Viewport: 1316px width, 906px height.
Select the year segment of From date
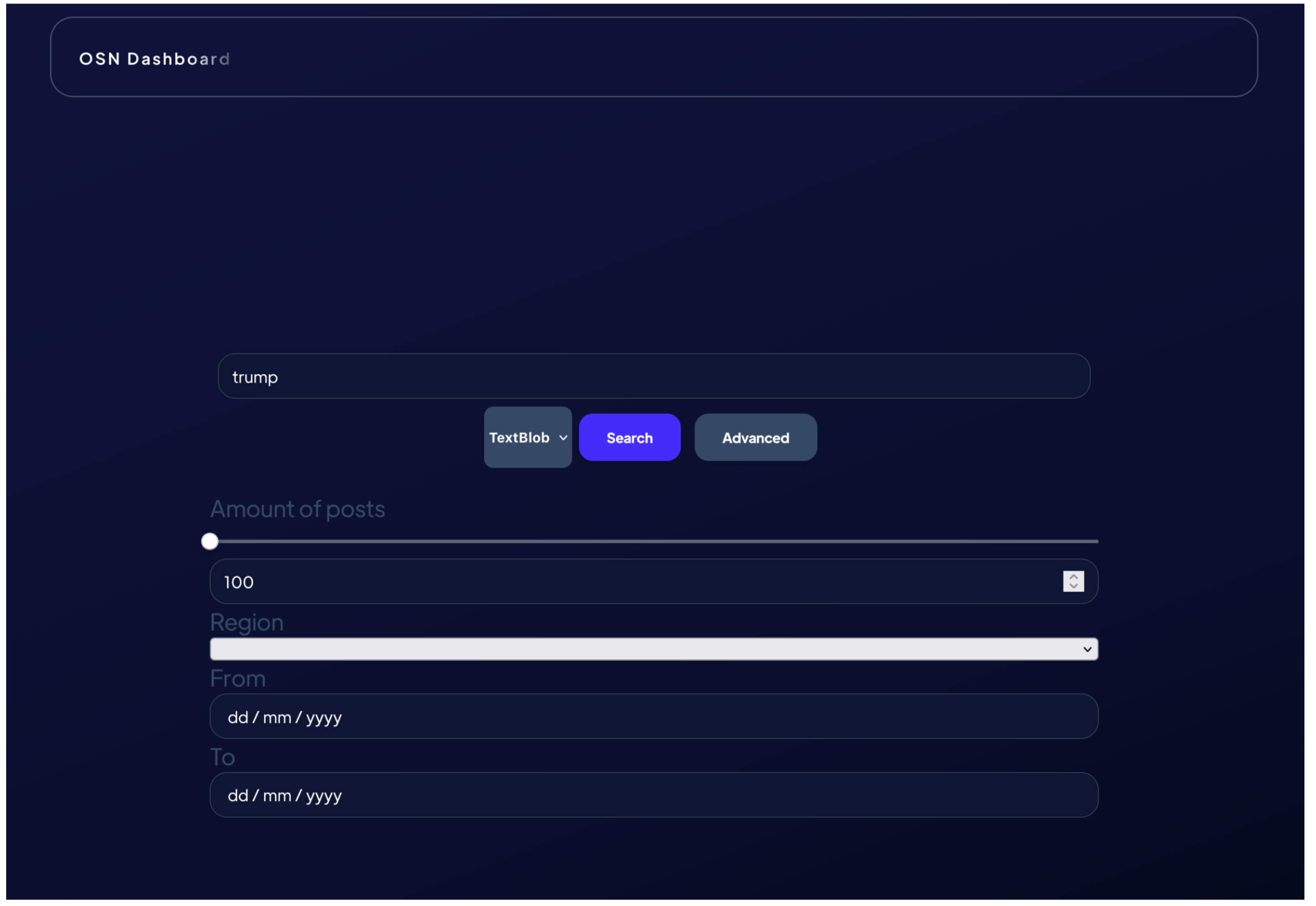[x=323, y=718]
